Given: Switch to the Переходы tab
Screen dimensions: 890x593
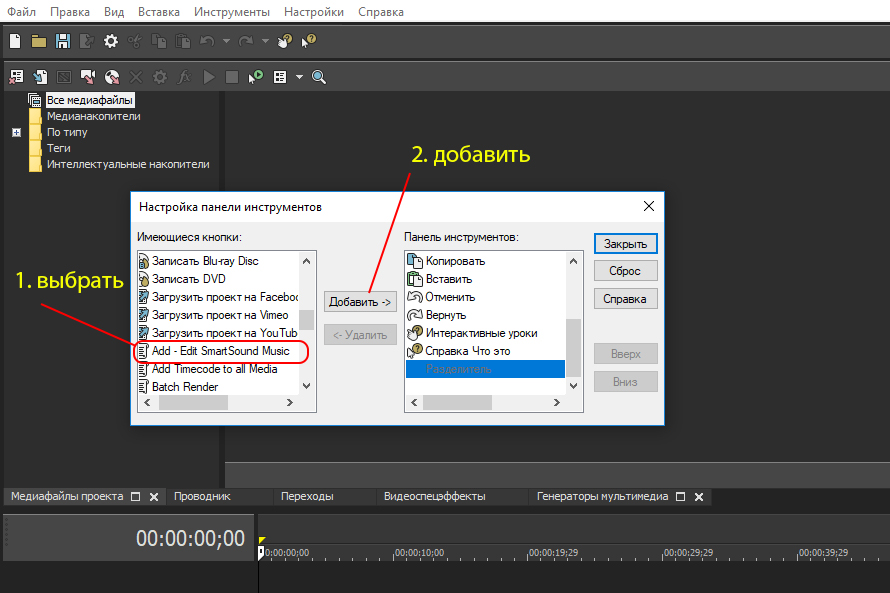Looking at the screenshot, I should pos(307,497).
